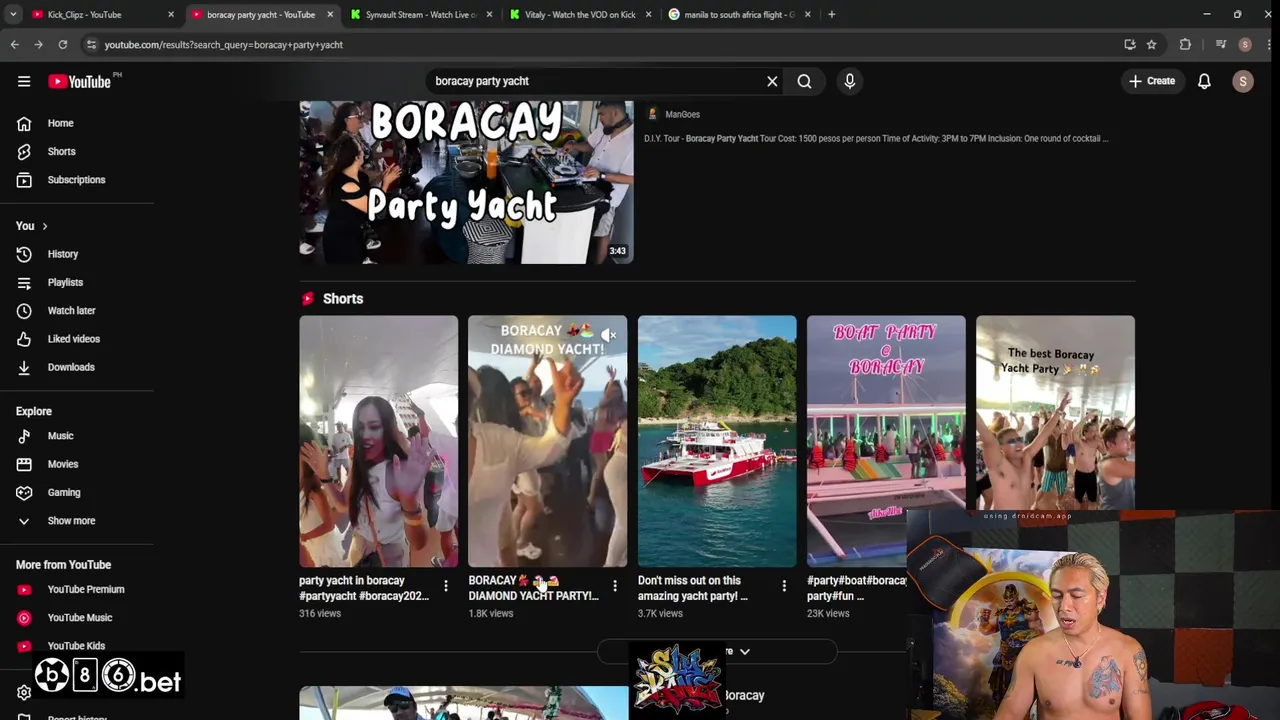Go forward in browser
Screen dimensions: 1280x720
coord(38,44)
